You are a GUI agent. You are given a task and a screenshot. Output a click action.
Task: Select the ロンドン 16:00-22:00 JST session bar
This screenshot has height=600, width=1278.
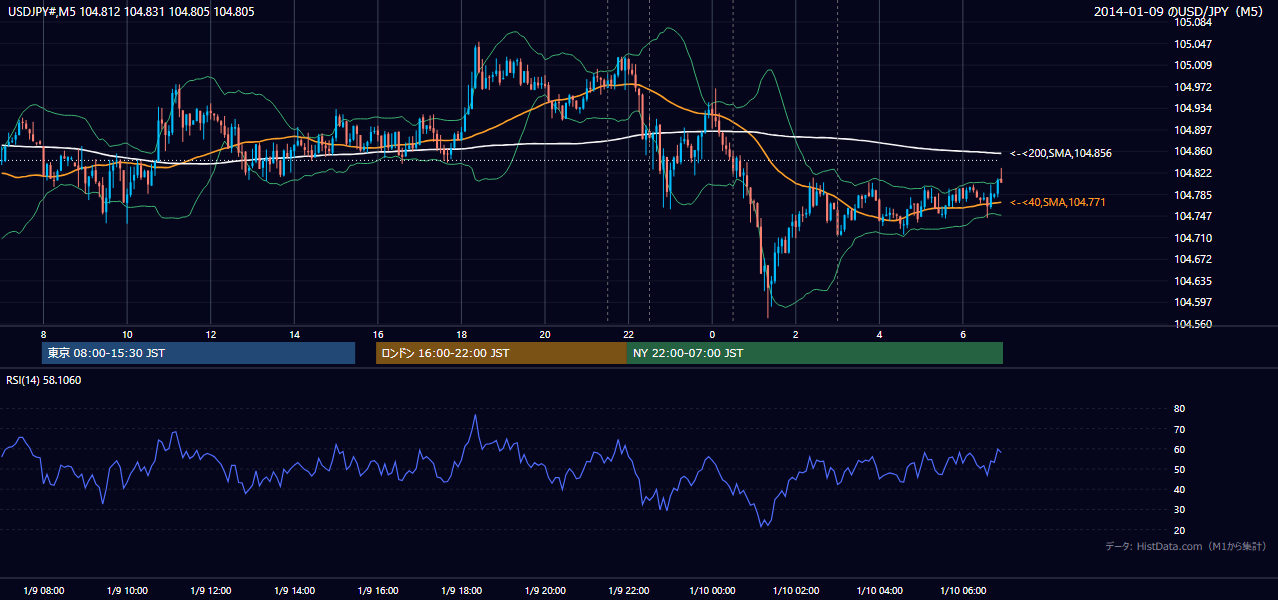501,353
